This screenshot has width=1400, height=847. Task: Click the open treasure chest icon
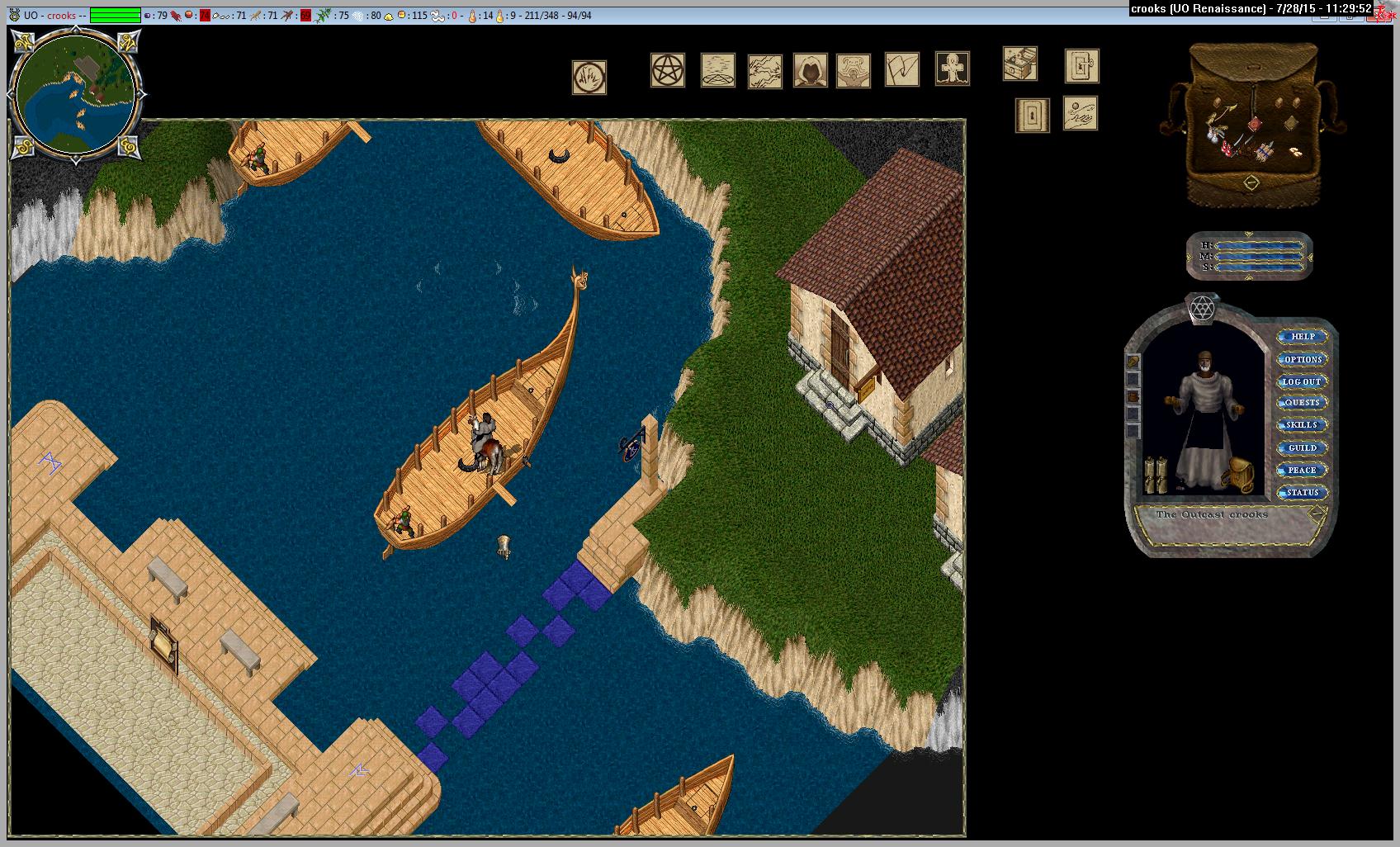(1020, 64)
